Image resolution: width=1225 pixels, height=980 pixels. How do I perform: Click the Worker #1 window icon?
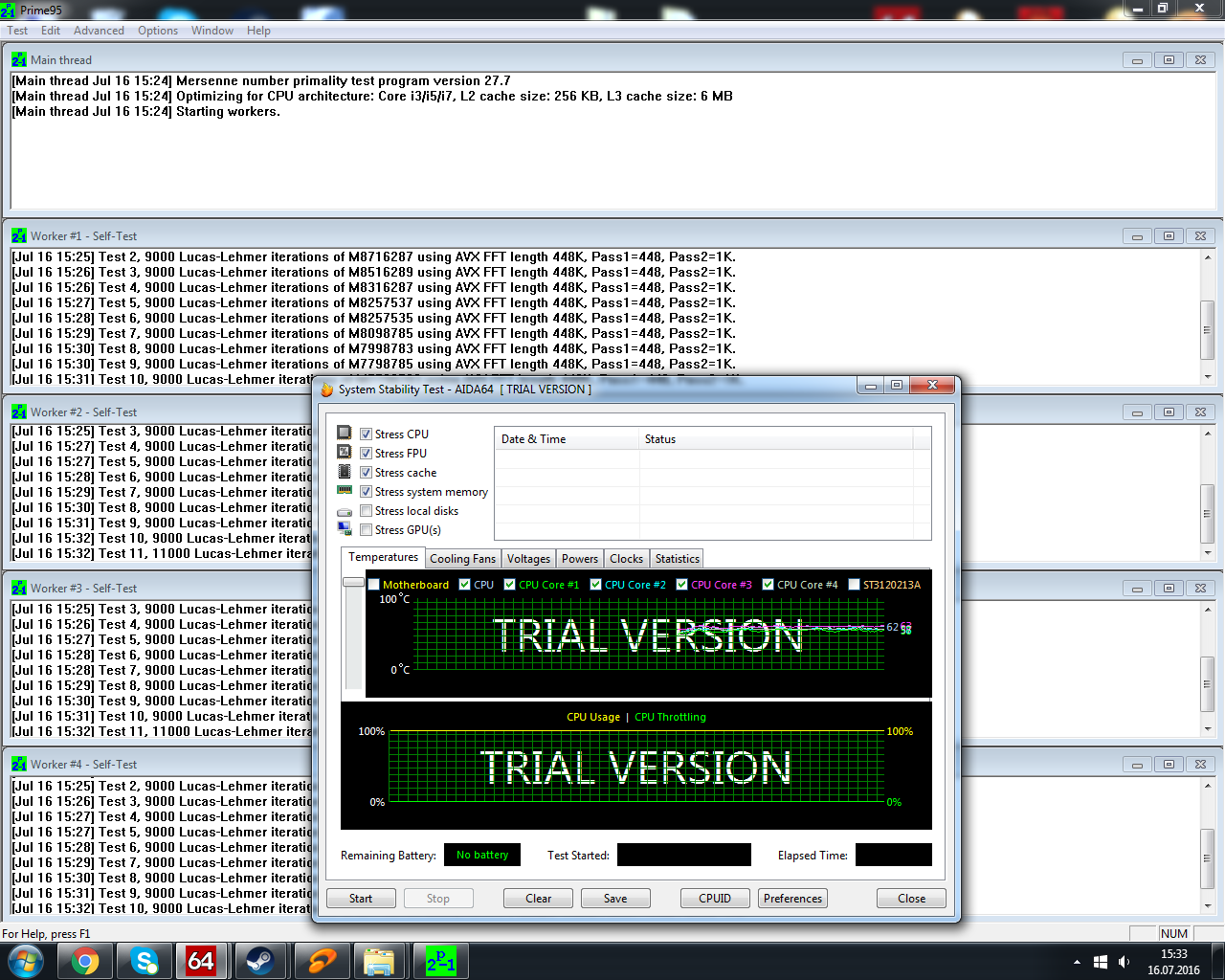(x=19, y=235)
